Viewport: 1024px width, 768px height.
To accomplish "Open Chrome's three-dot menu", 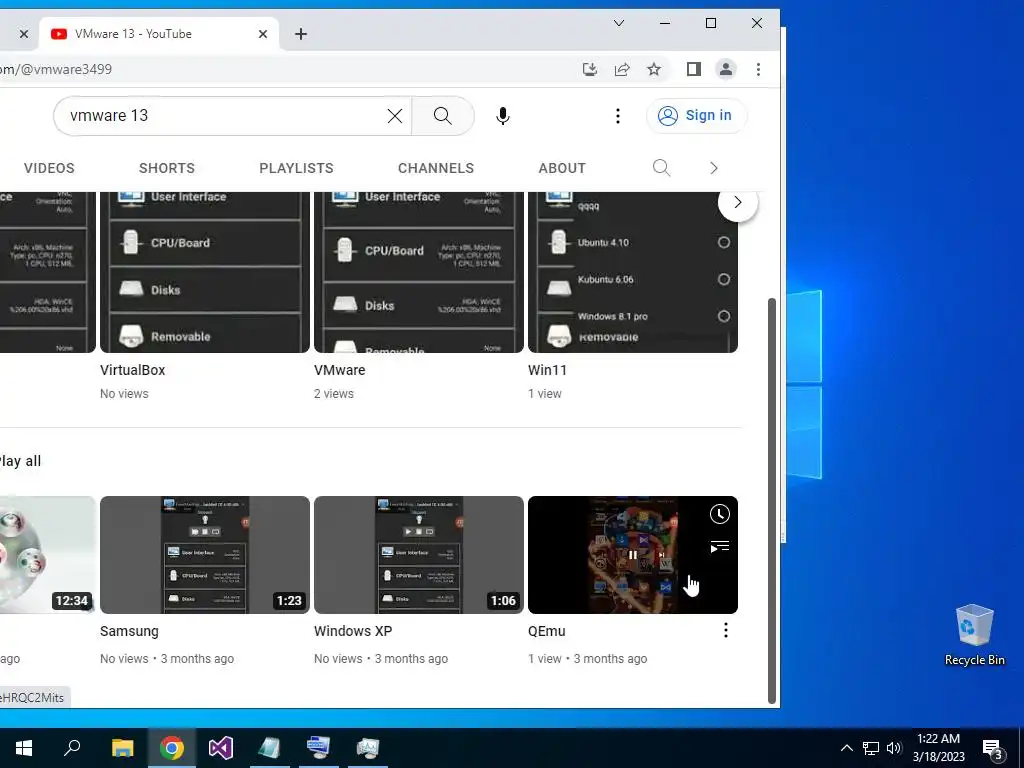I will (x=758, y=69).
